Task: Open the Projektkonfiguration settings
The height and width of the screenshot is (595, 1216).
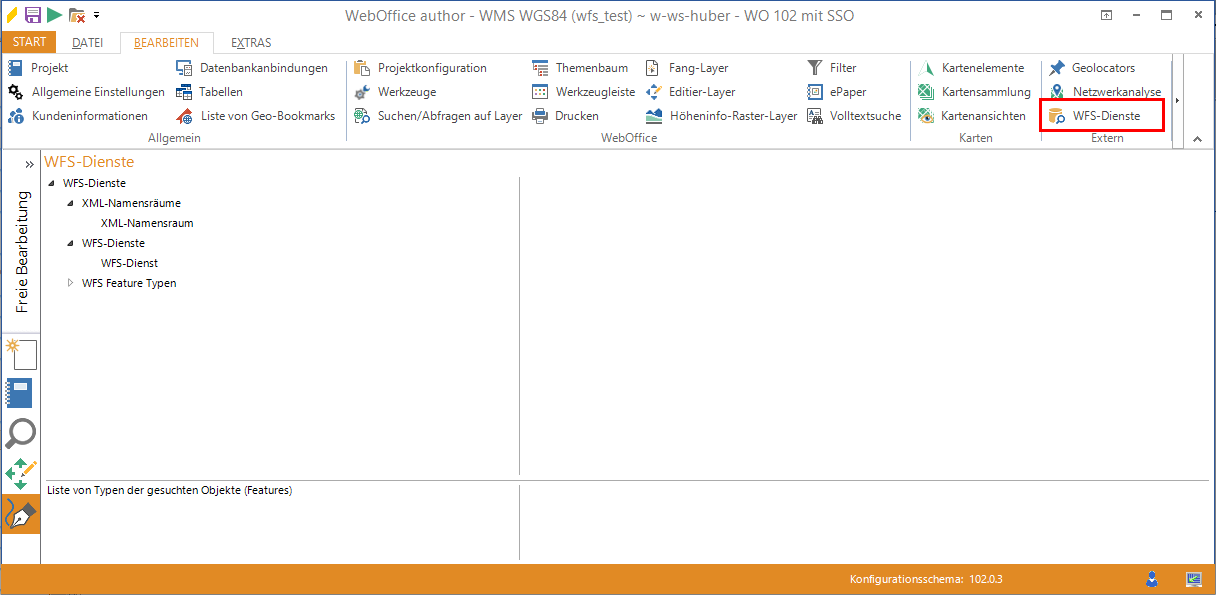Action: pos(431,67)
